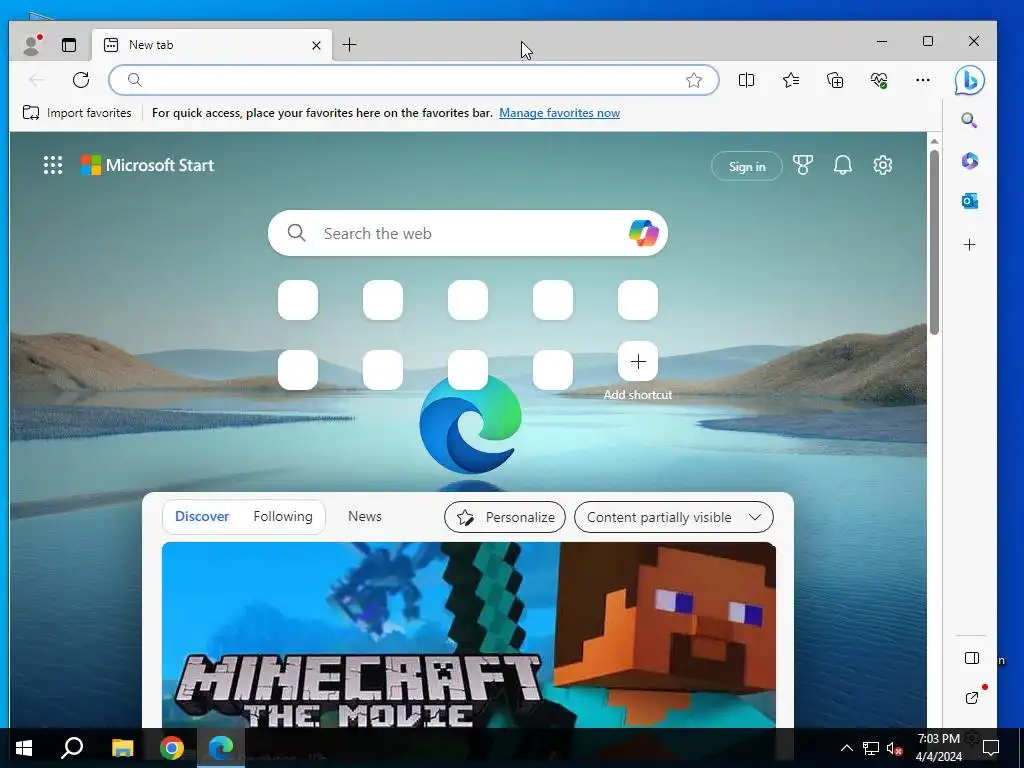The width and height of the screenshot is (1024, 768).
Task: Click the browser Back arrow
Action: [x=37, y=80]
